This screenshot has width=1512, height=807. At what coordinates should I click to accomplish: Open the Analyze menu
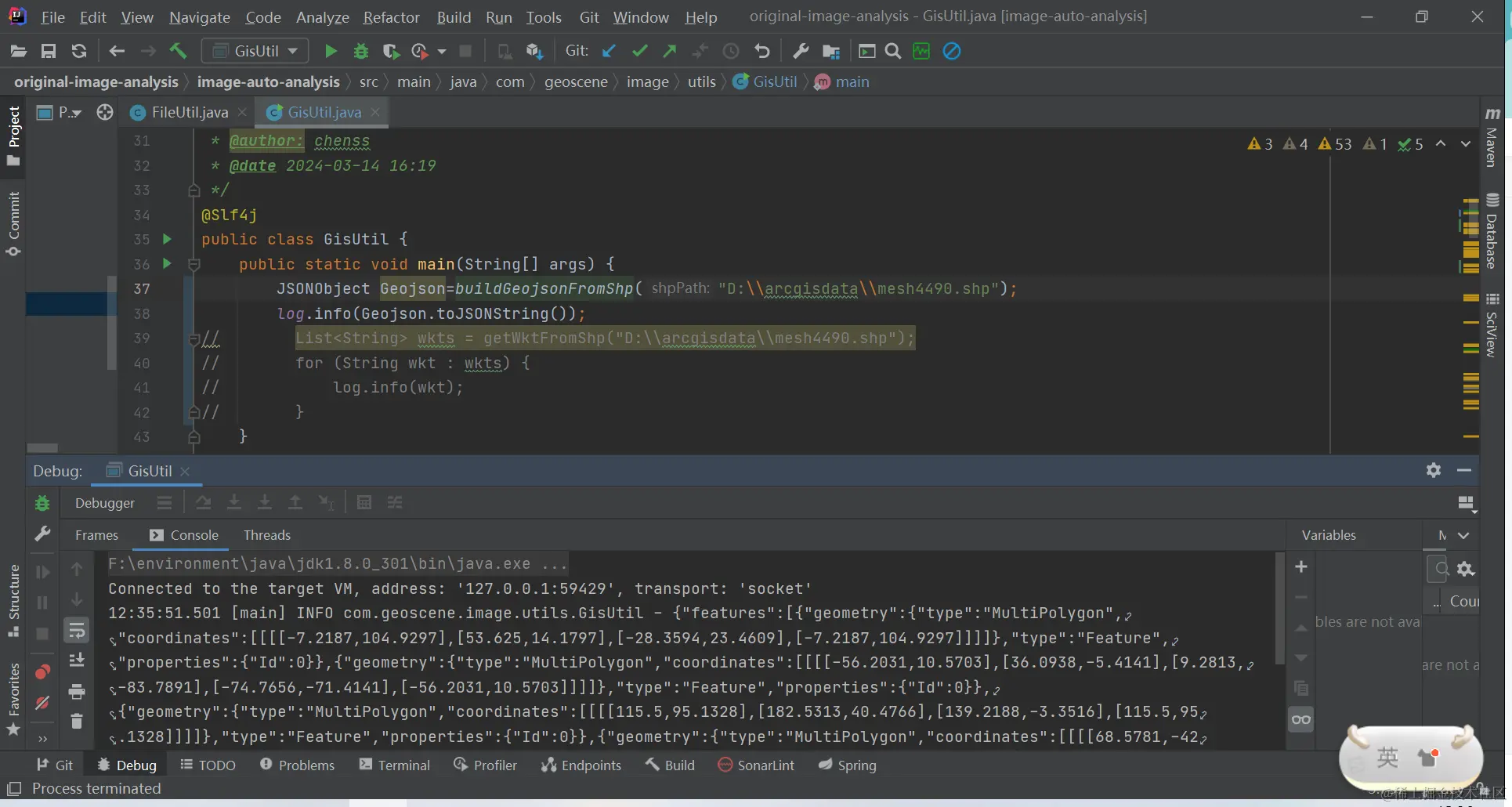(x=322, y=17)
